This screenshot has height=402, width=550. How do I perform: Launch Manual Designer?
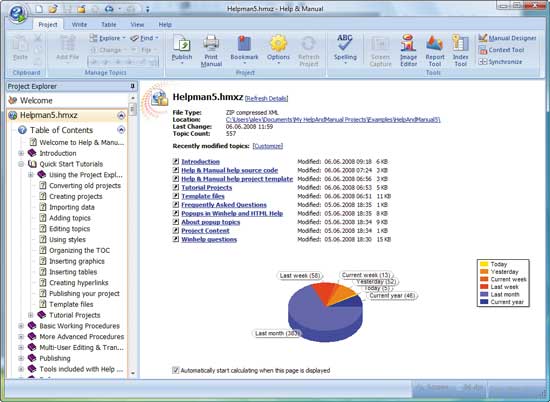[508, 38]
